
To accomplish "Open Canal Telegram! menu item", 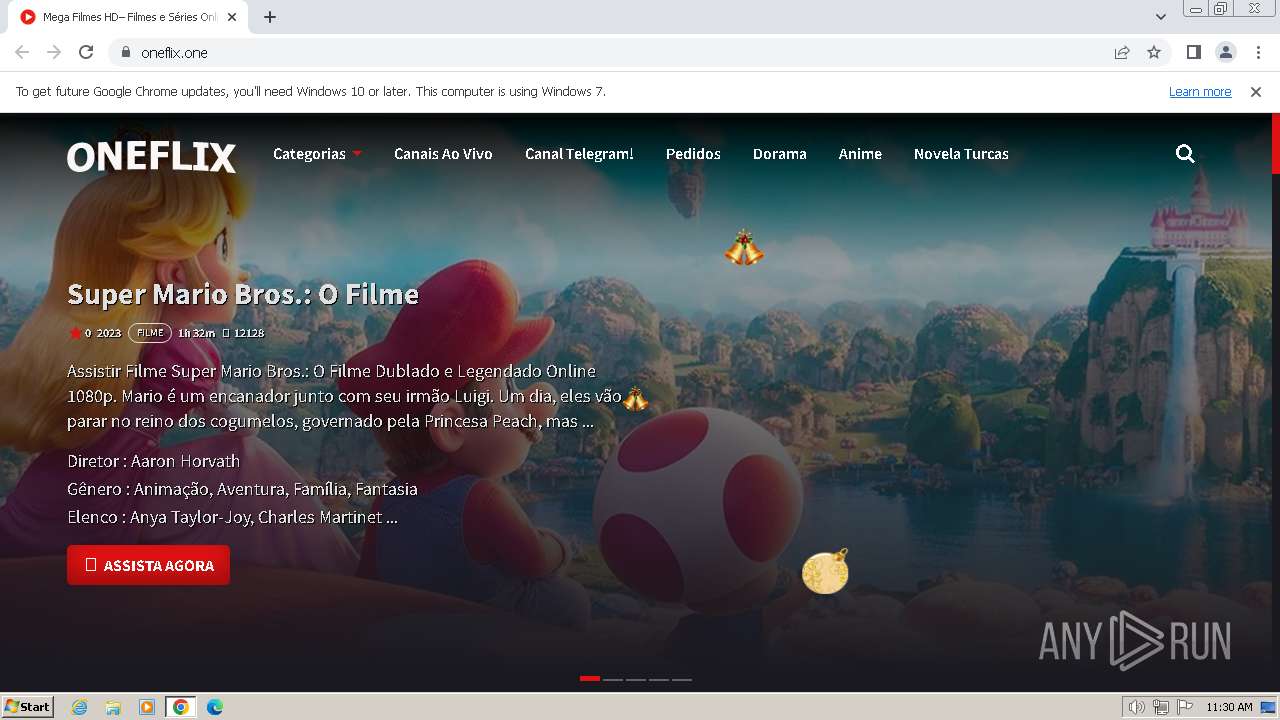I will (x=579, y=154).
